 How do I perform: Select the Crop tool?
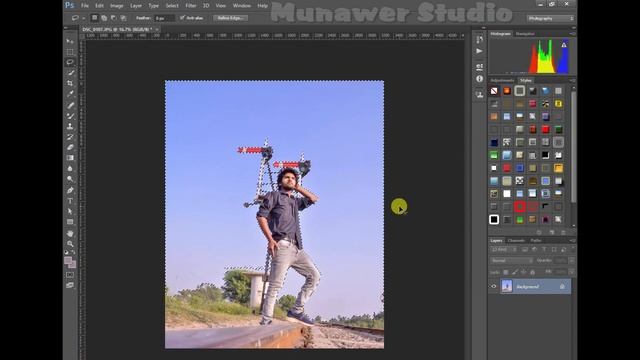click(70, 83)
